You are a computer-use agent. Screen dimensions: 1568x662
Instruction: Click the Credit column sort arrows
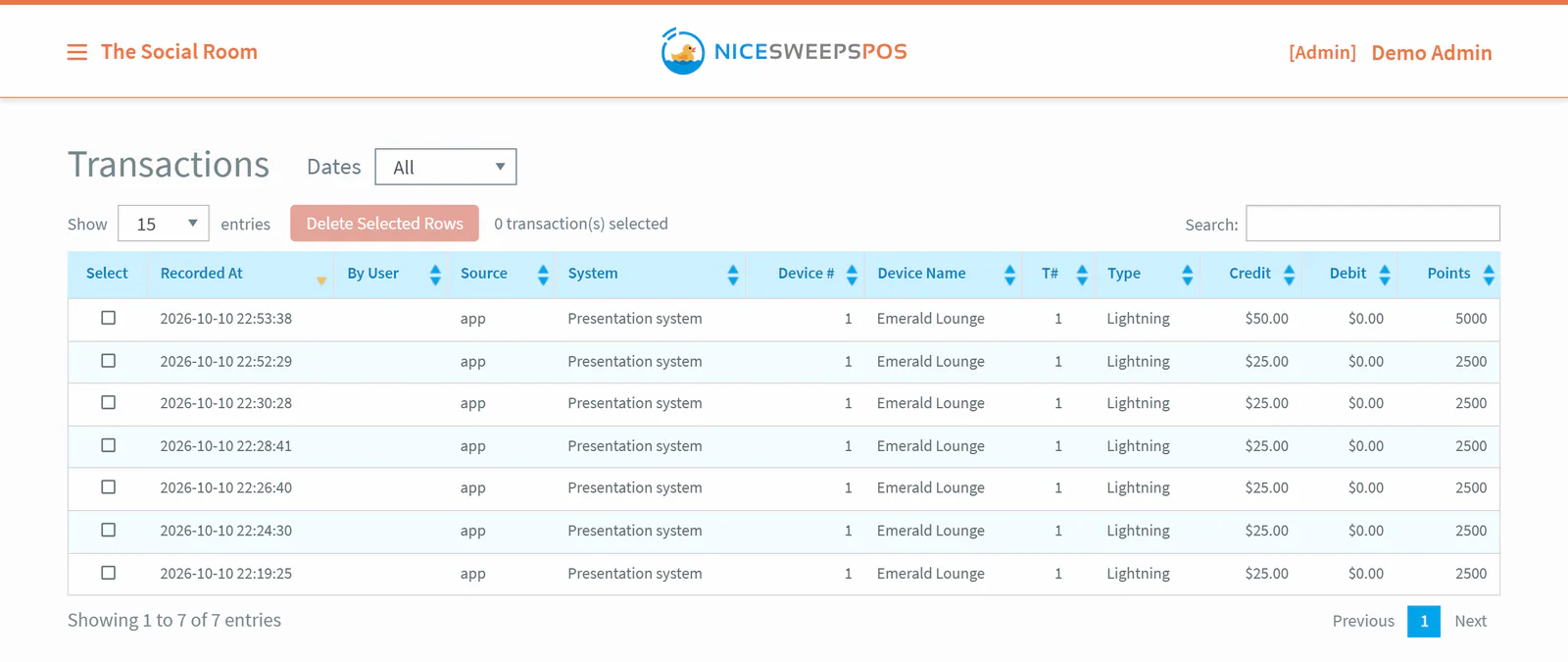(x=1289, y=275)
